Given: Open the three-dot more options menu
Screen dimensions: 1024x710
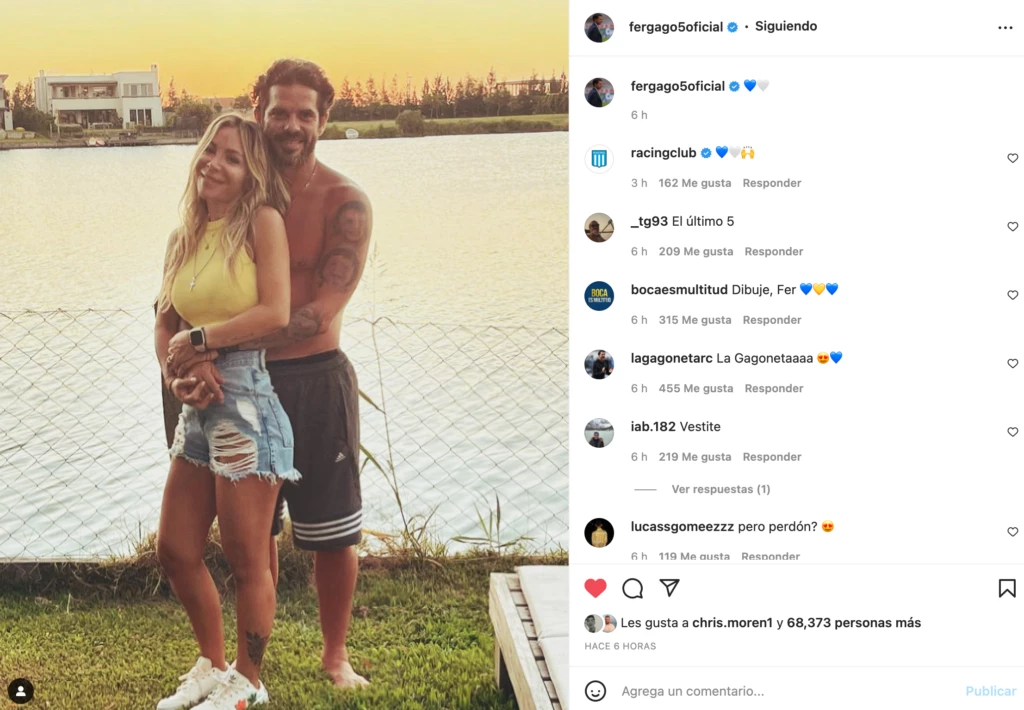Looking at the screenshot, I should click(x=1005, y=27).
